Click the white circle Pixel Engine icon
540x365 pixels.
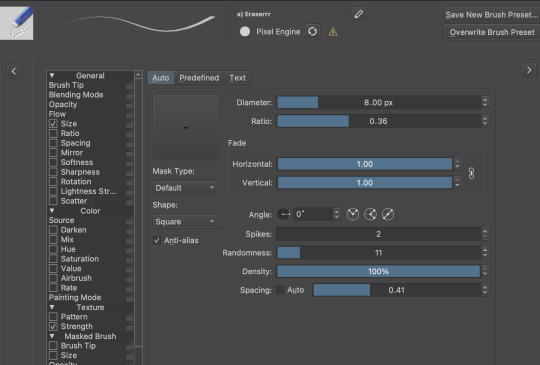click(x=245, y=32)
